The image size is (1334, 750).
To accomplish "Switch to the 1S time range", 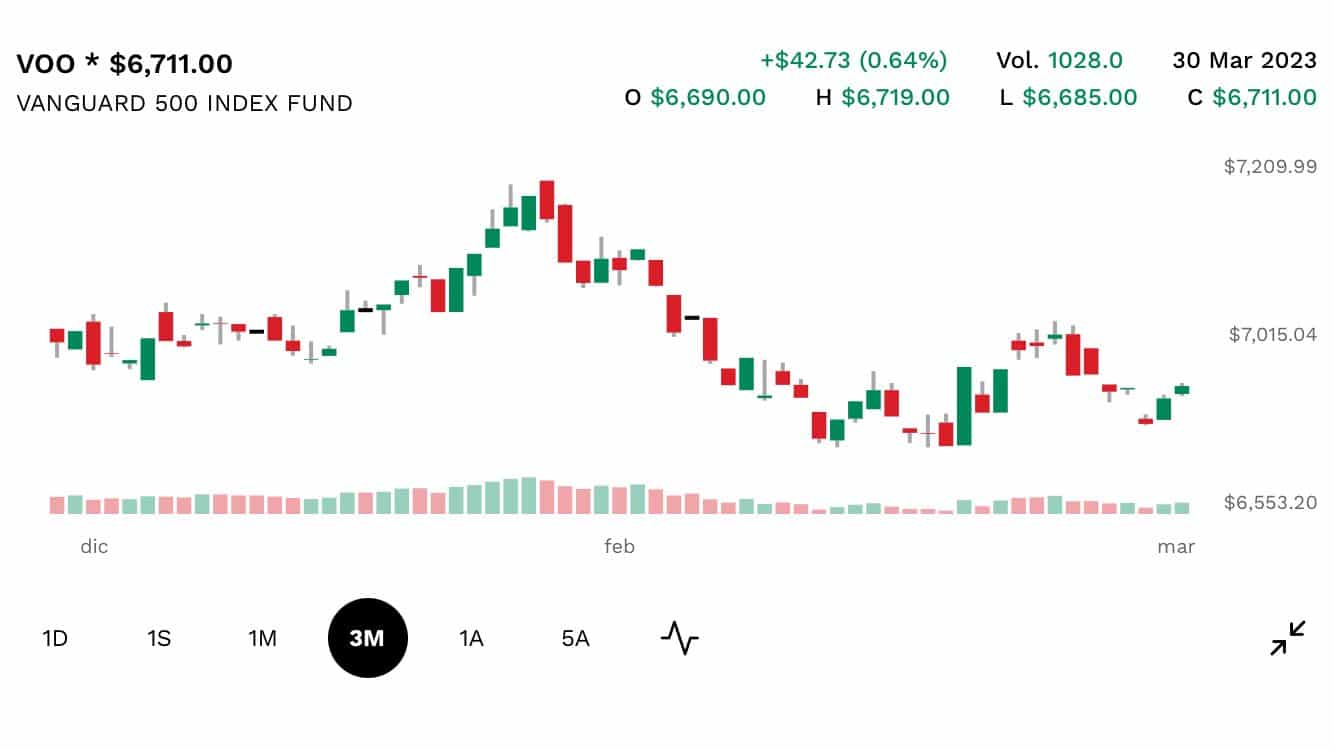I will pos(159,638).
